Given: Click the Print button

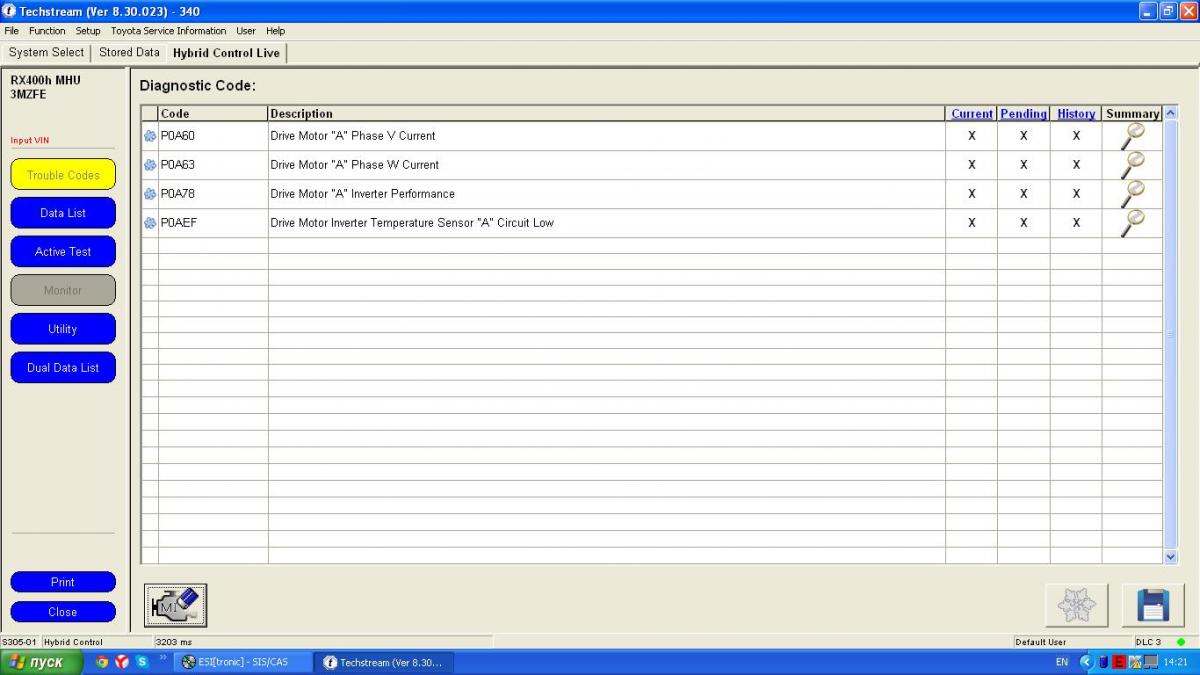Looking at the screenshot, I should click(63, 582).
